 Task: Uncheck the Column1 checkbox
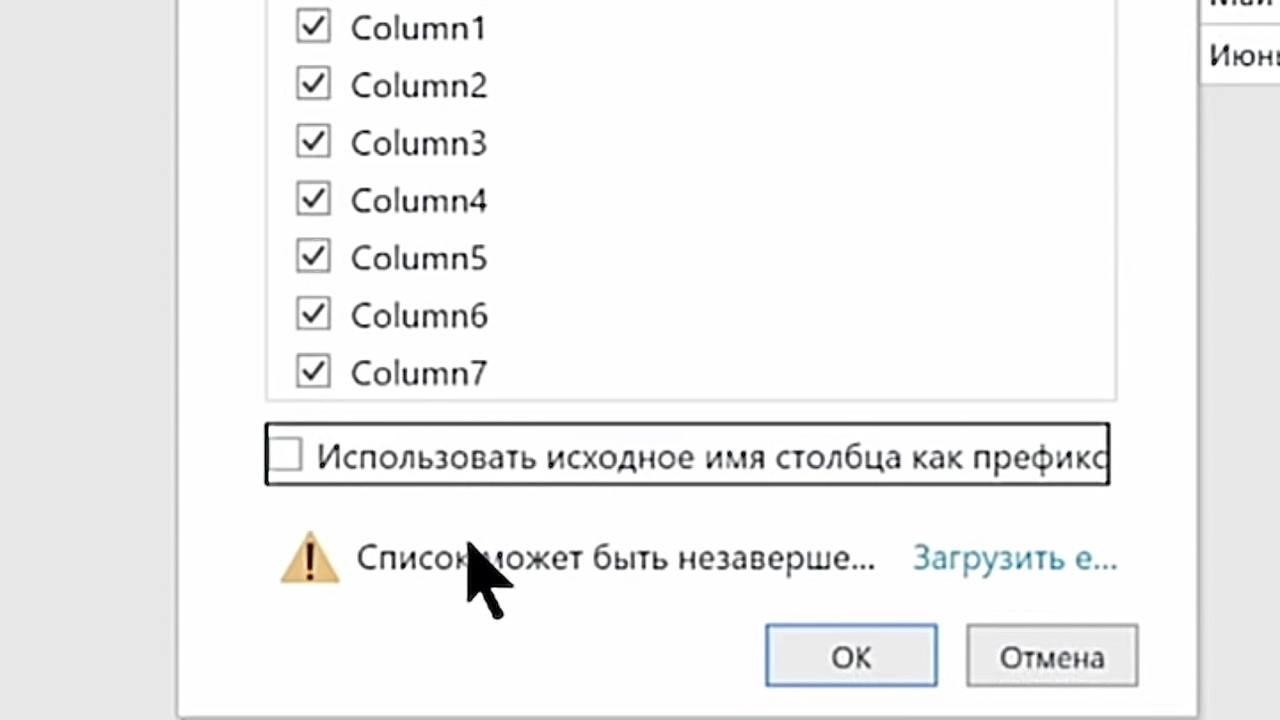313,27
